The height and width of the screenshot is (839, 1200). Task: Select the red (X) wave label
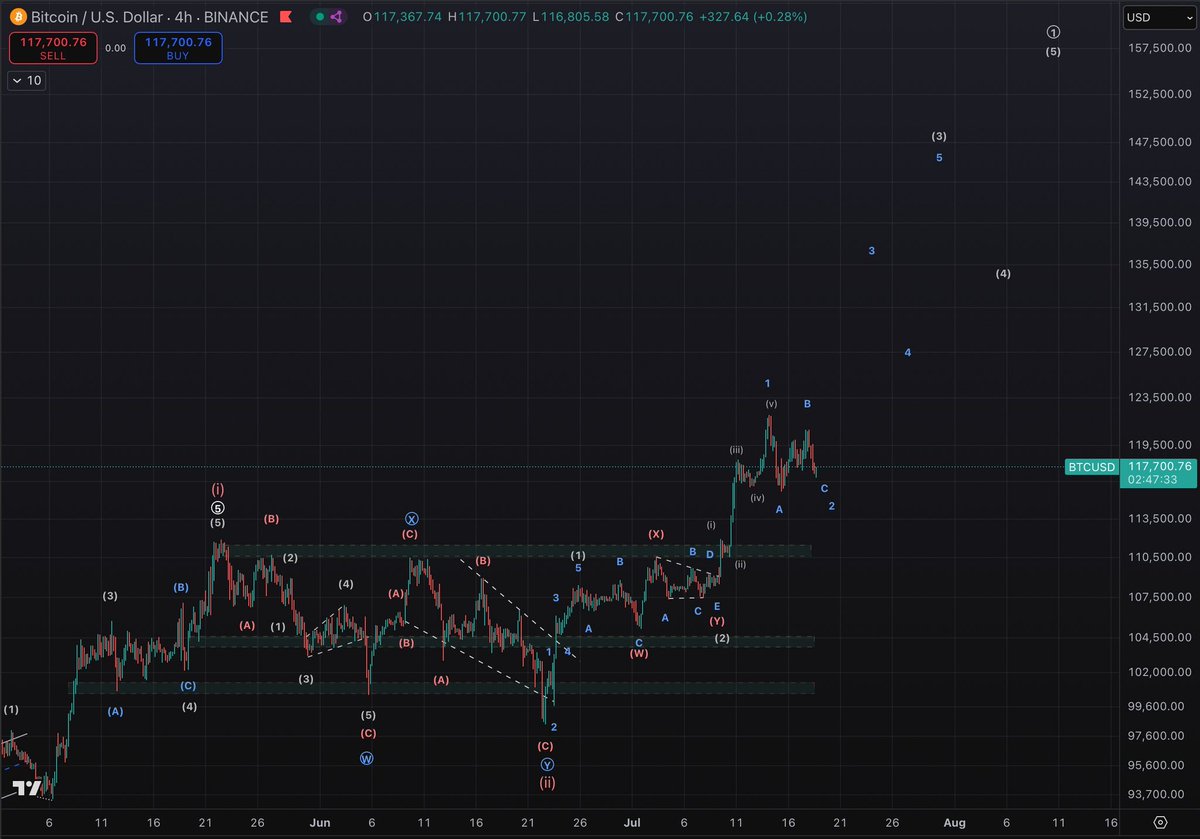coord(655,535)
